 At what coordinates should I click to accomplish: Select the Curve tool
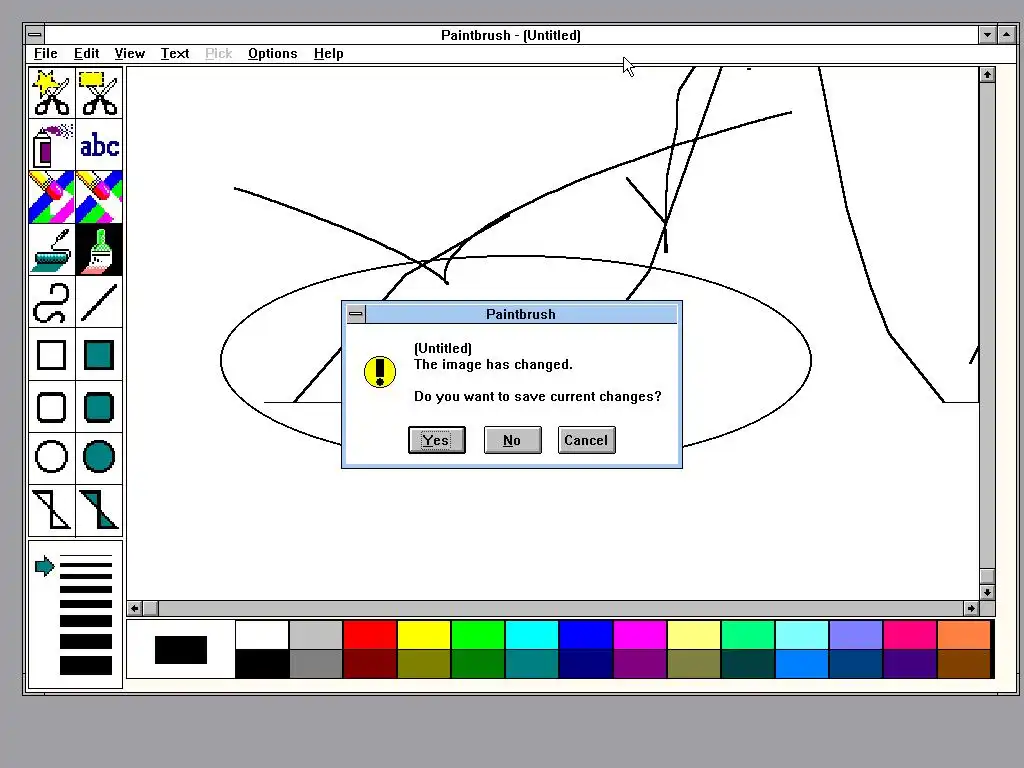point(52,302)
